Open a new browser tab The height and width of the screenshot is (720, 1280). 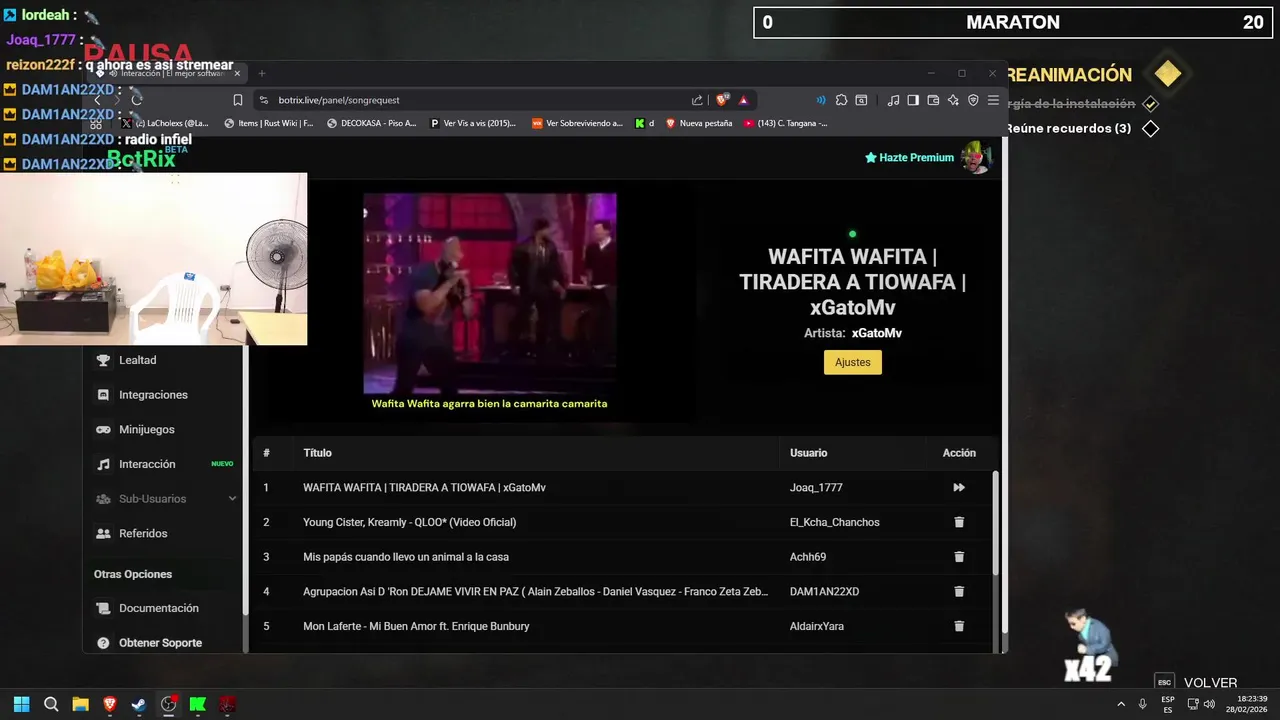point(262,73)
